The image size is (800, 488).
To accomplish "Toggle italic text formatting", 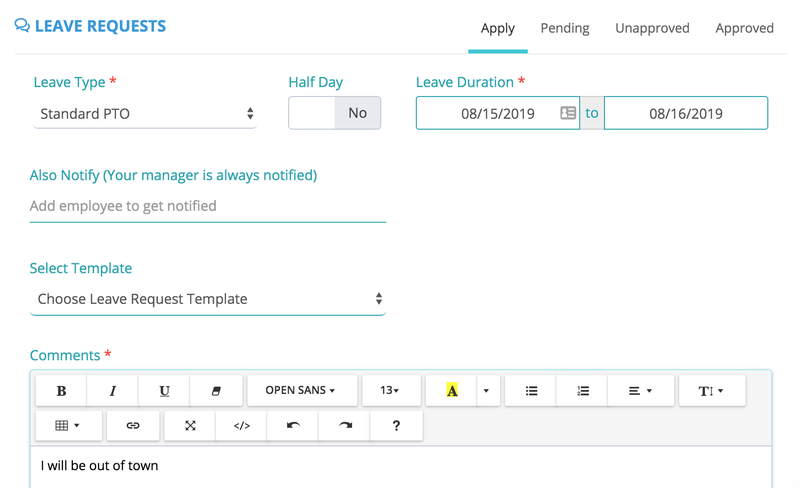I will [113, 391].
